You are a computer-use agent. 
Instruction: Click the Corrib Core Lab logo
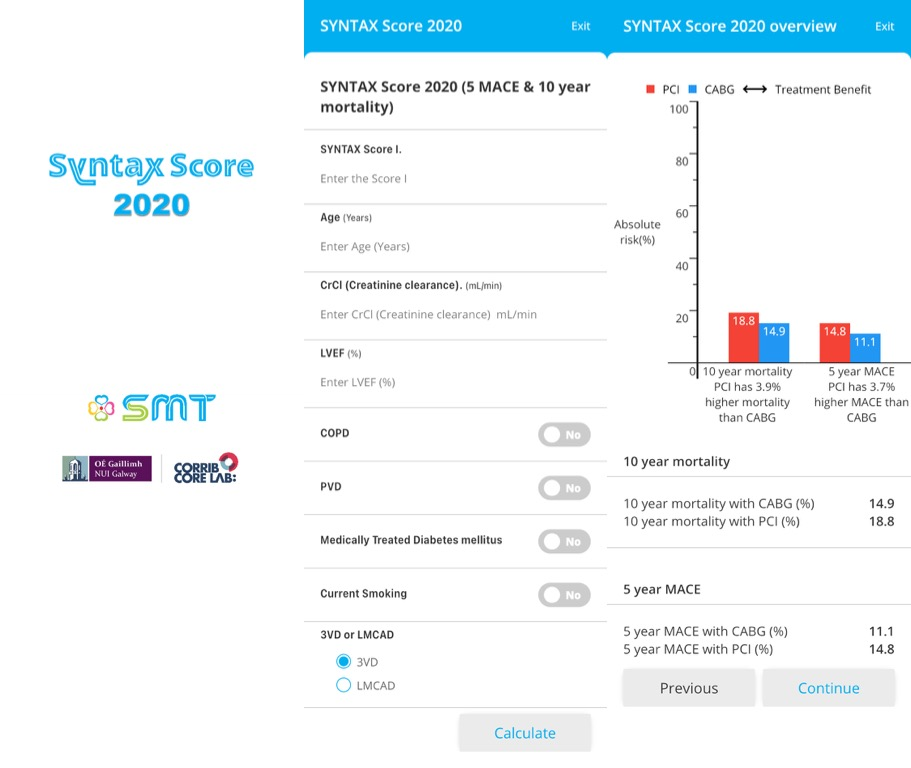click(205, 468)
